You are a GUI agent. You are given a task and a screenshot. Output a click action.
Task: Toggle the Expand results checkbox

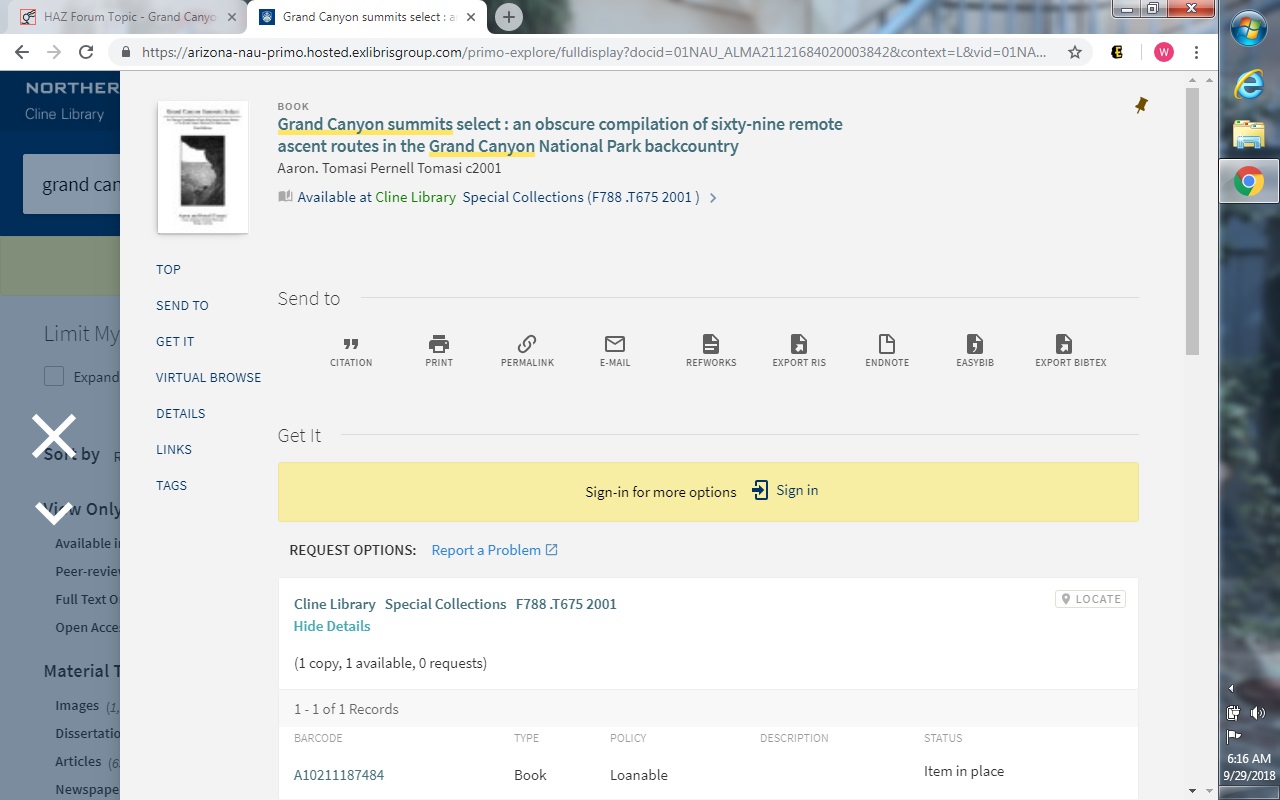click(54, 377)
